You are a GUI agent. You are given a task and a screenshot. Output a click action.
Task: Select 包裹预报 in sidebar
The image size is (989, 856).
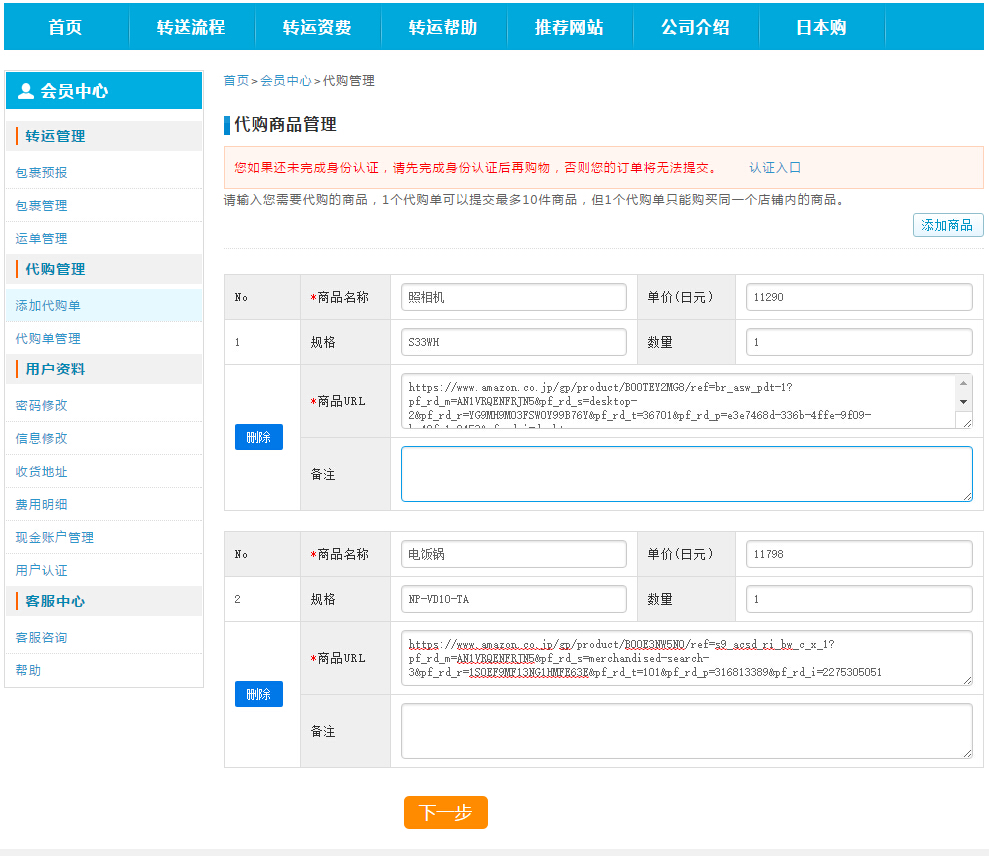point(42,172)
